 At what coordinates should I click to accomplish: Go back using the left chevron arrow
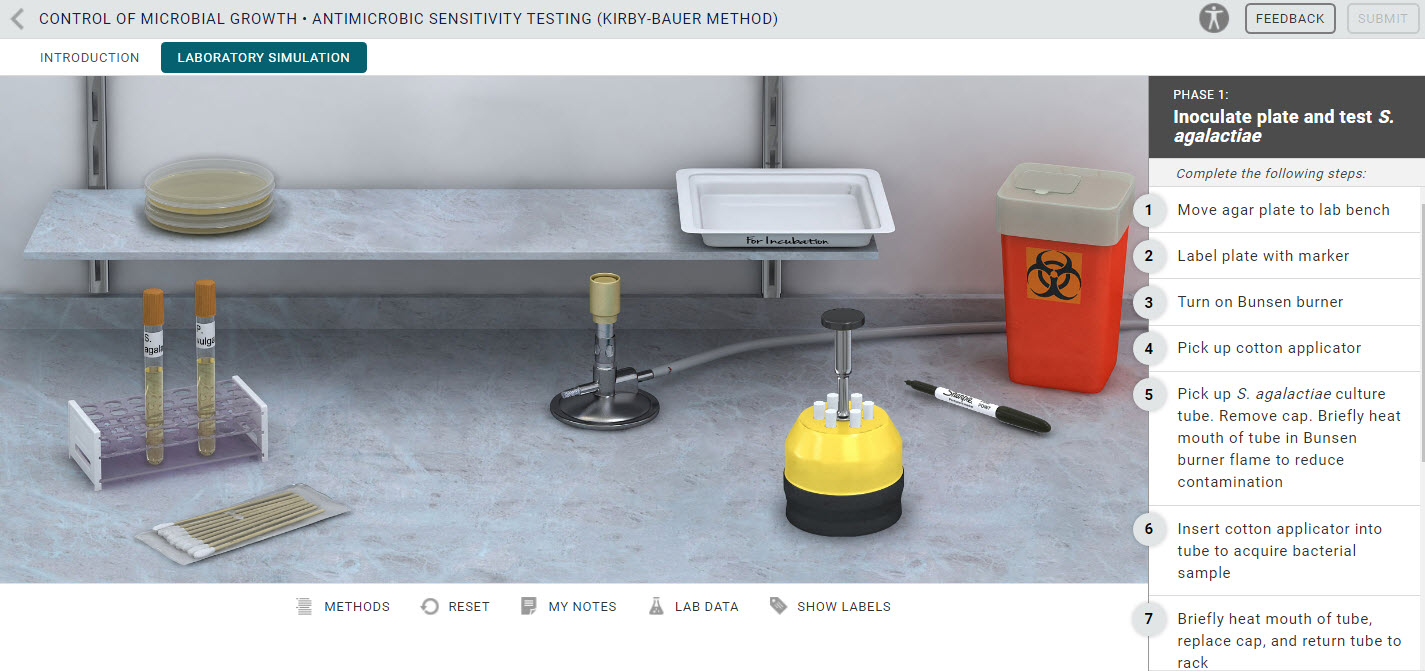pos(17,18)
